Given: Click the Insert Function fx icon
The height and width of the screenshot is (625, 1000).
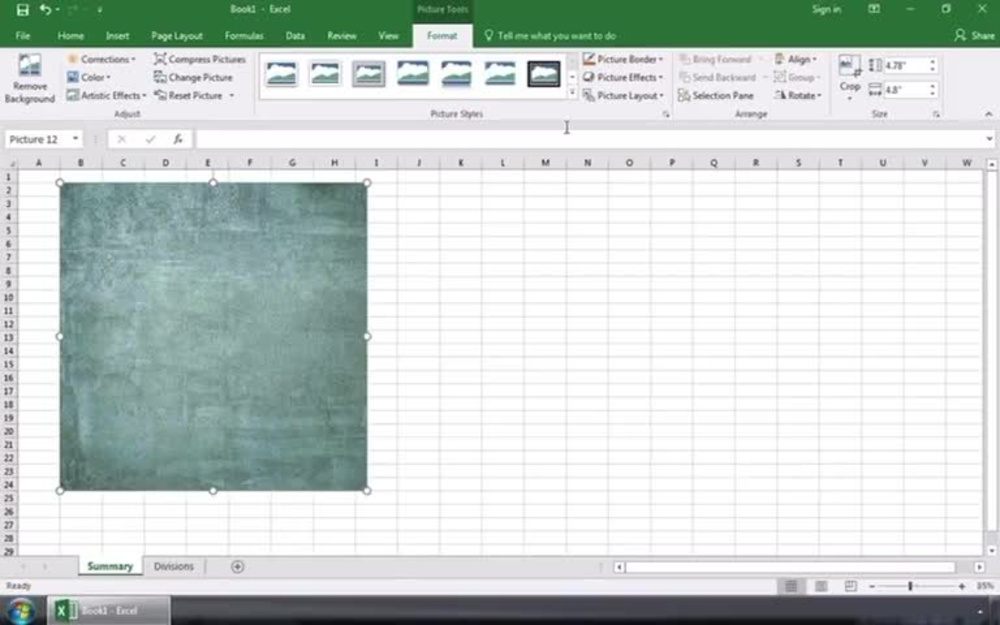Looking at the screenshot, I should tap(178, 139).
